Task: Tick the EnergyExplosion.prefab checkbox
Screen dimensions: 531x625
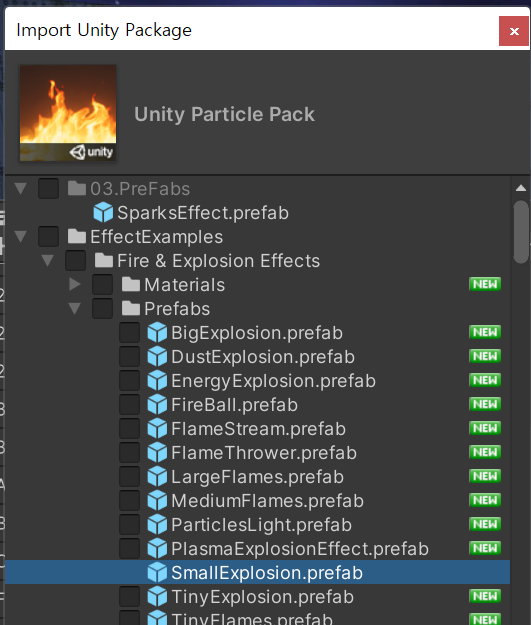Action: pos(130,381)
